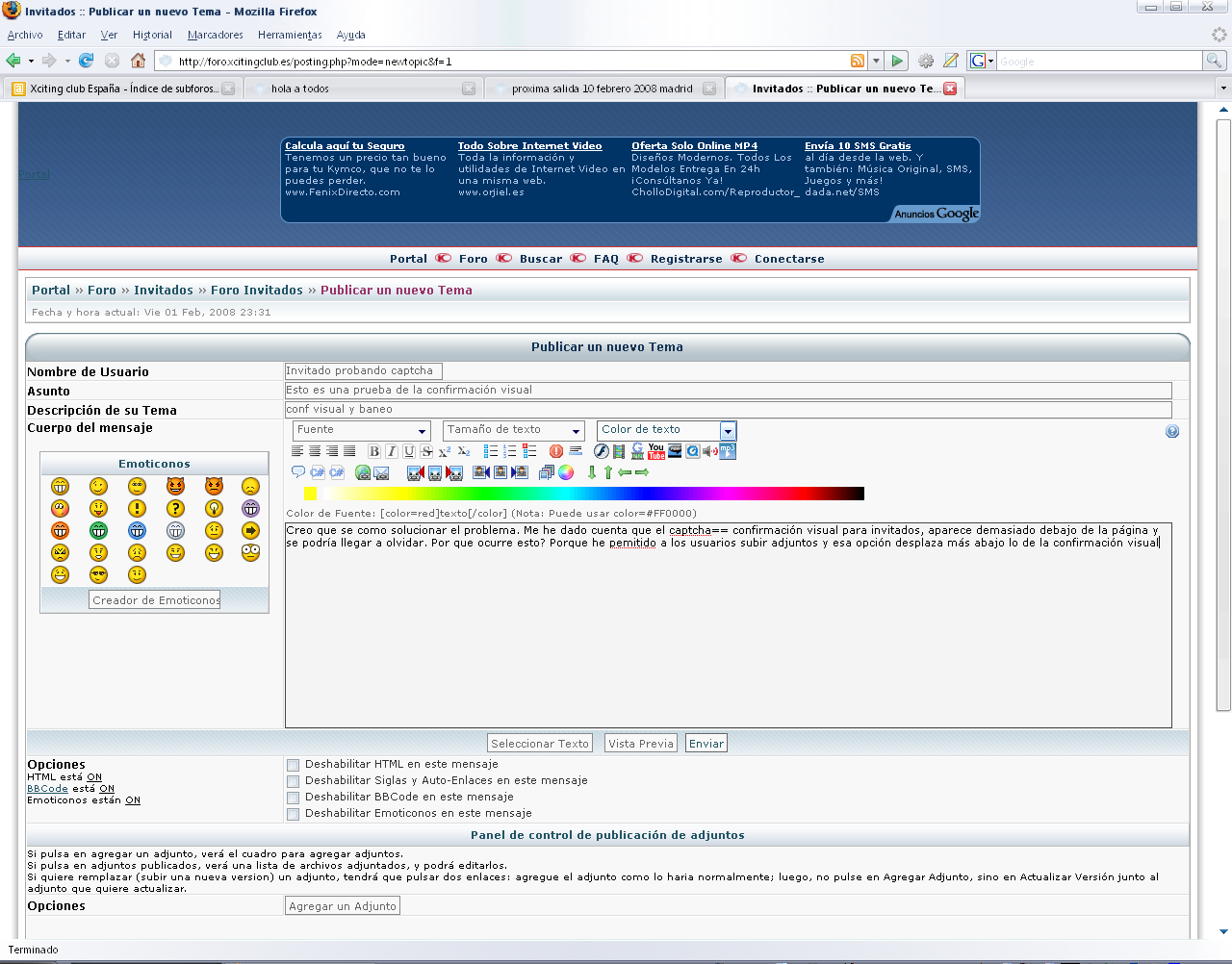The height and width of the screenshot is (964, 1232).
Task: Insert the sunglasses emoticon
Action: (x=98, y=574)
